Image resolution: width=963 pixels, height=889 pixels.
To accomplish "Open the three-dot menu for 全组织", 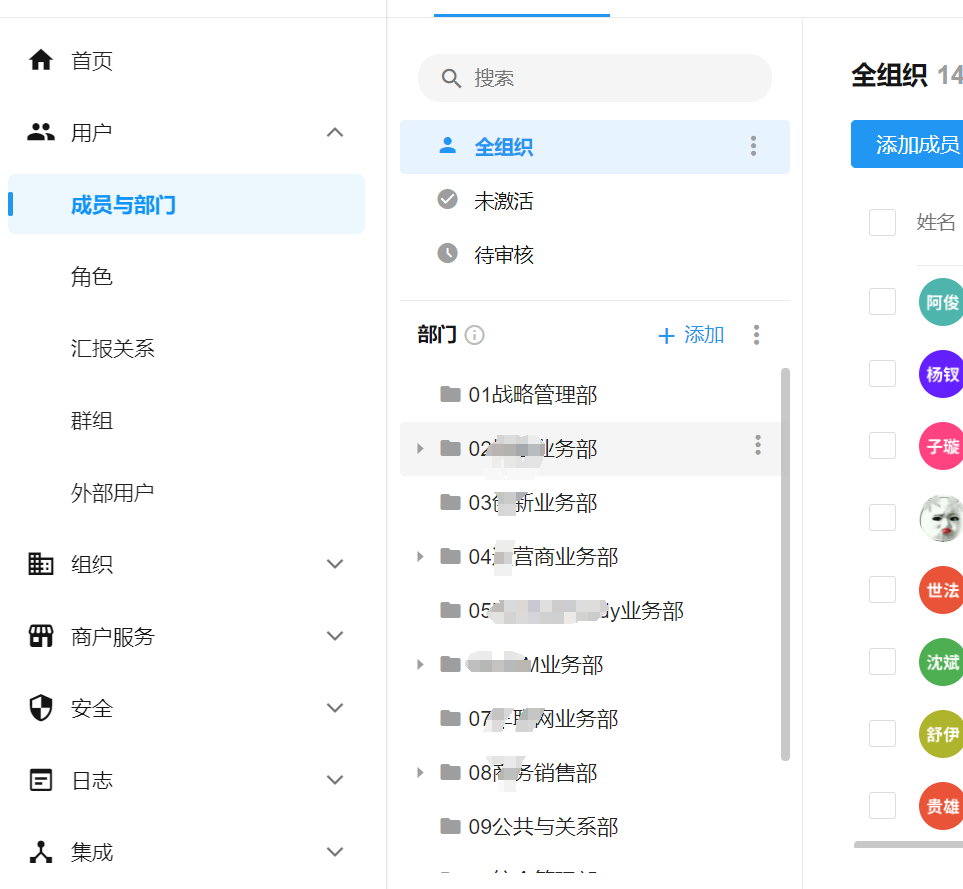I will pos(753,147).
